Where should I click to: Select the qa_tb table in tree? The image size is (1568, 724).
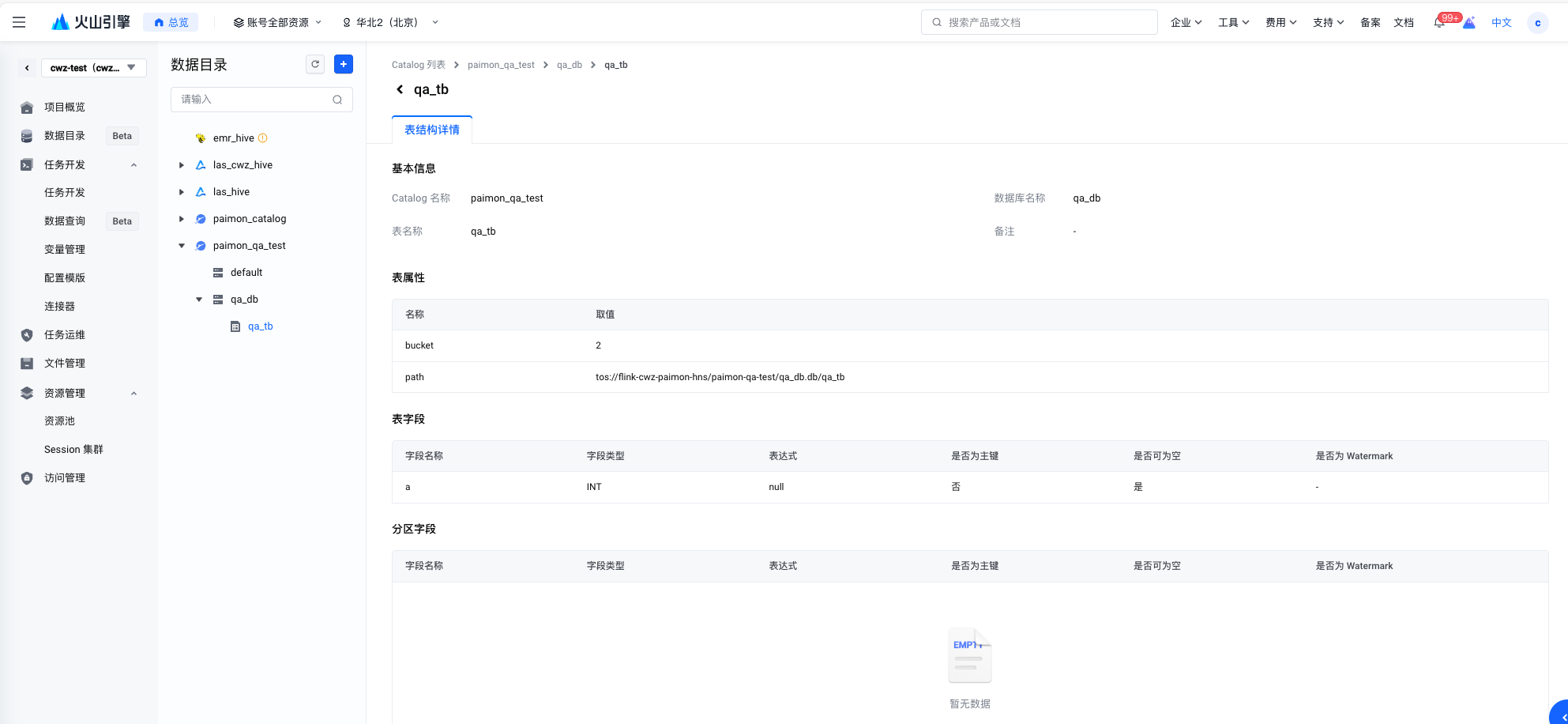260,326
